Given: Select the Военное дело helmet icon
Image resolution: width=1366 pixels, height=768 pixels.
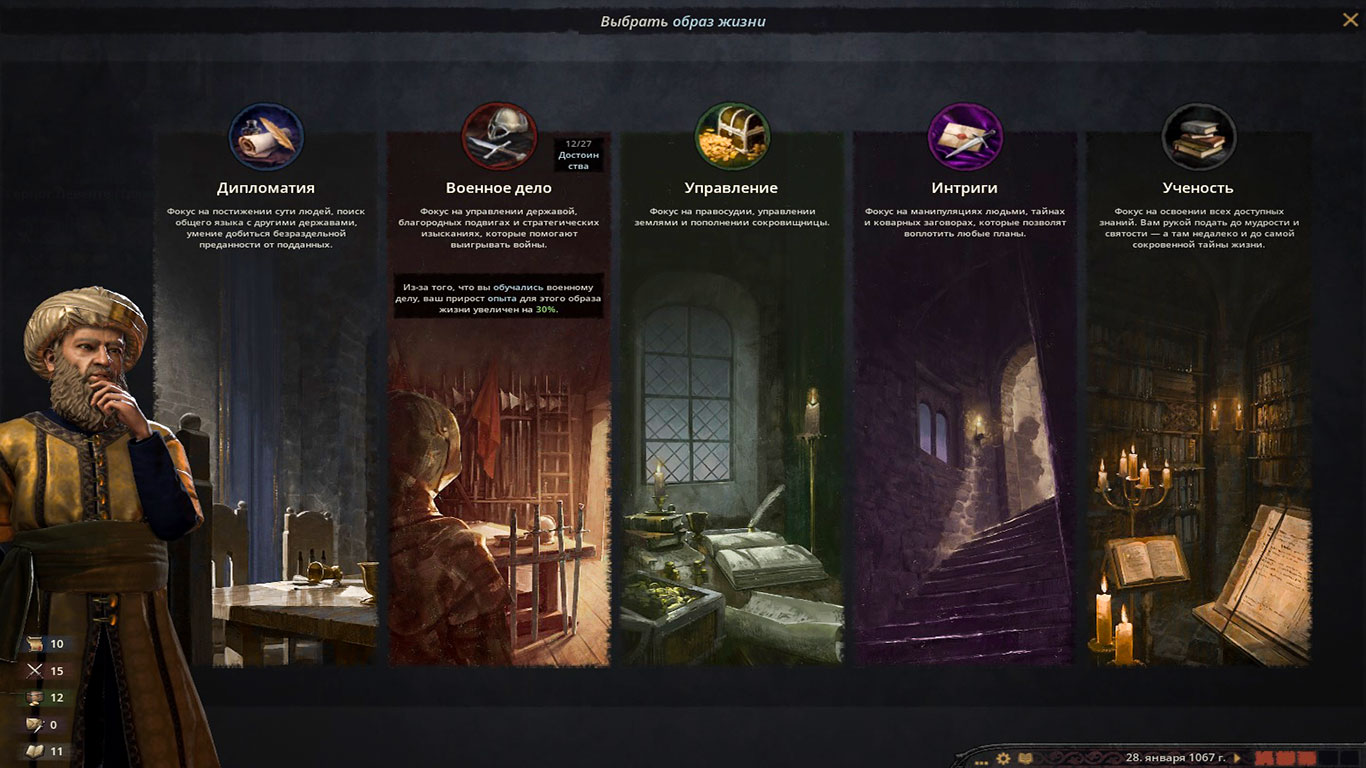Looking at the screenshot, I should coord(499,138).
